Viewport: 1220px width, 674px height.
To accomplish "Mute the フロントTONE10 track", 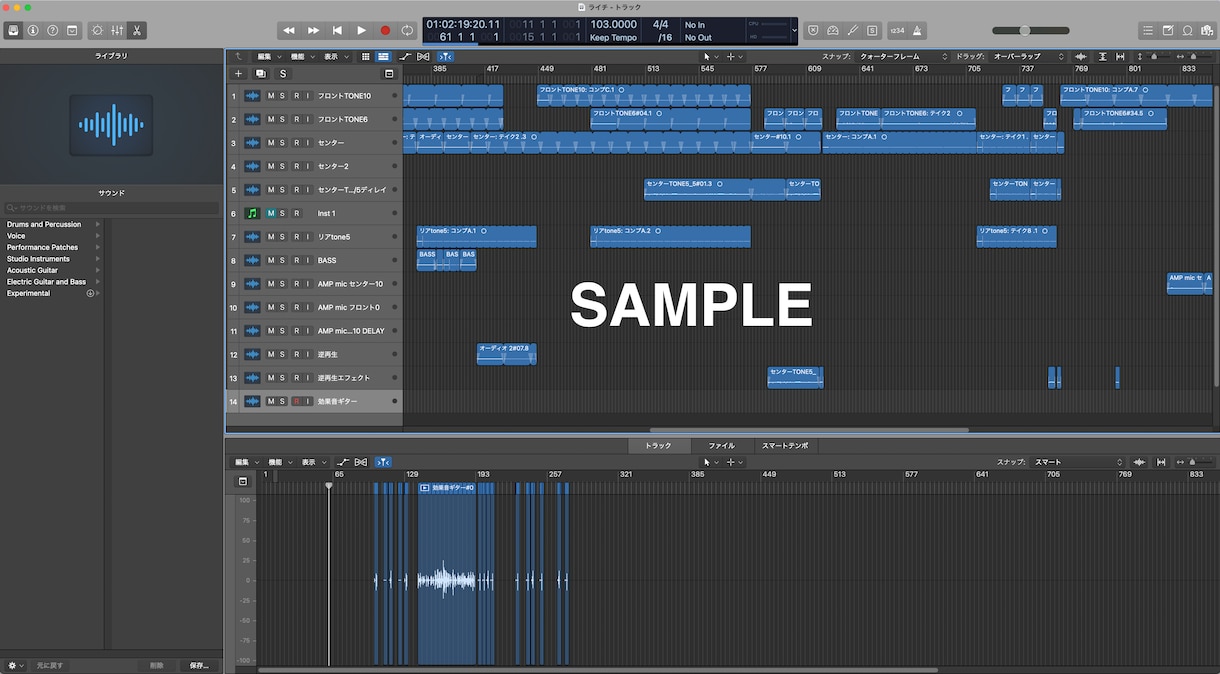I will click(271, 96).
